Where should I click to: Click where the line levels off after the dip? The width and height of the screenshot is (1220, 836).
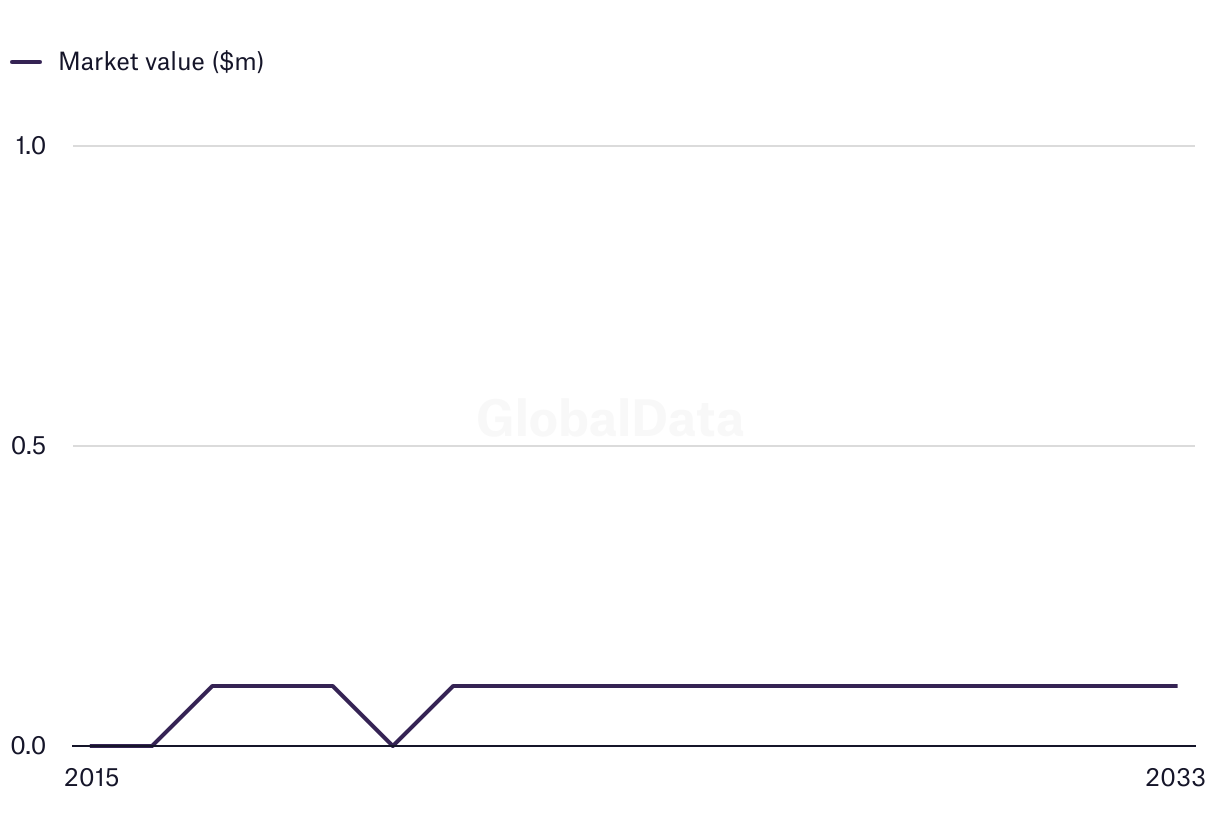453,686
